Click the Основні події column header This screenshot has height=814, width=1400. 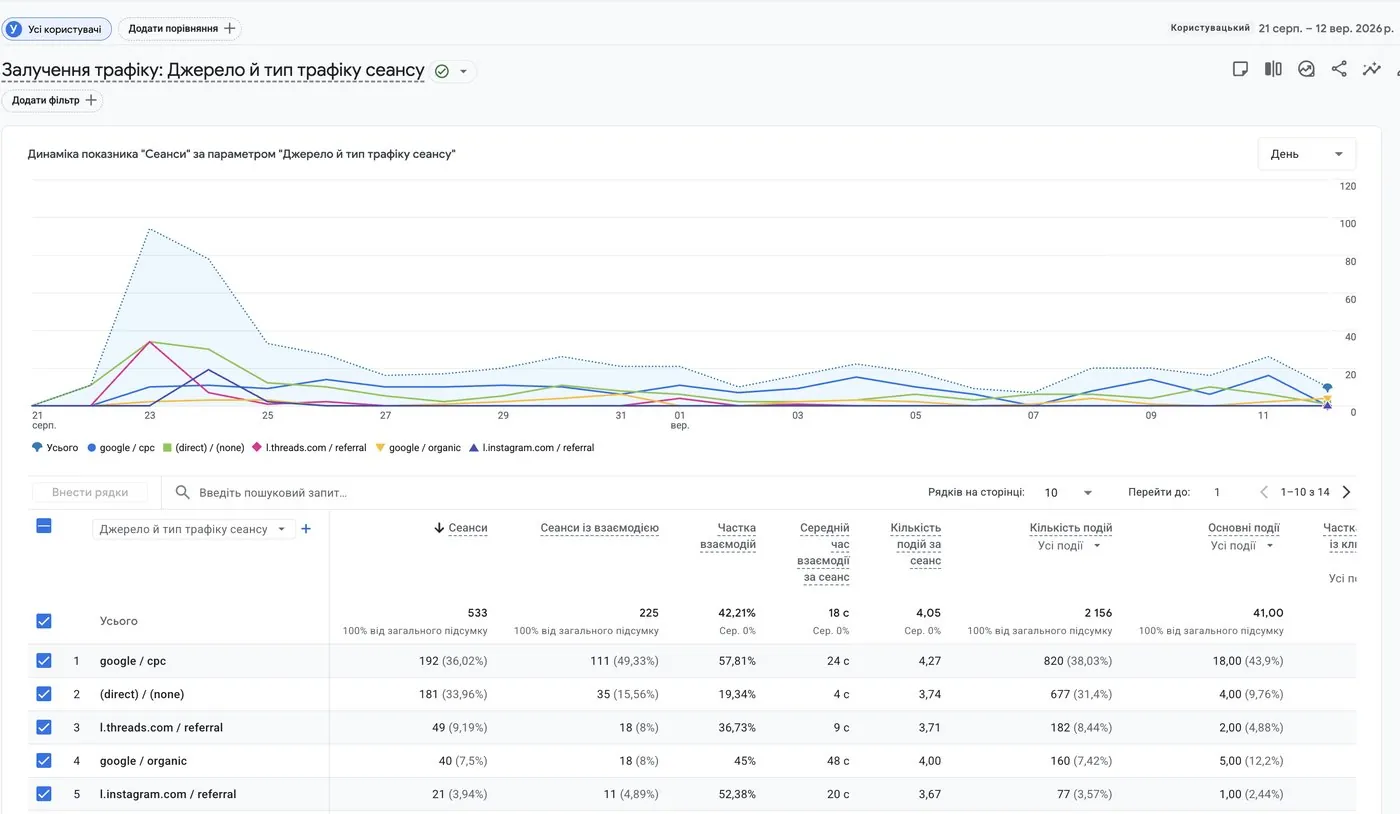(1243, 528)
